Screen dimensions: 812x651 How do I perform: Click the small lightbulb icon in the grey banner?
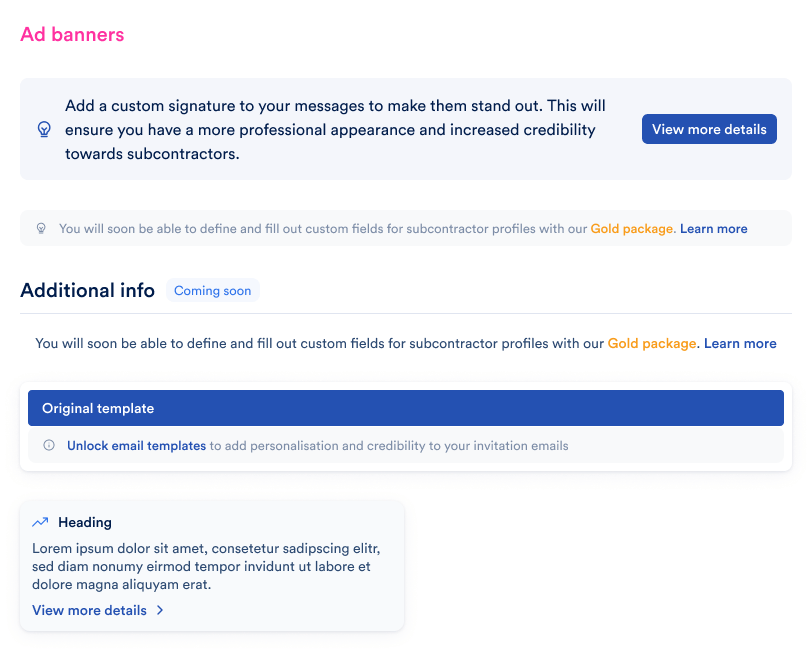(41, 229)
